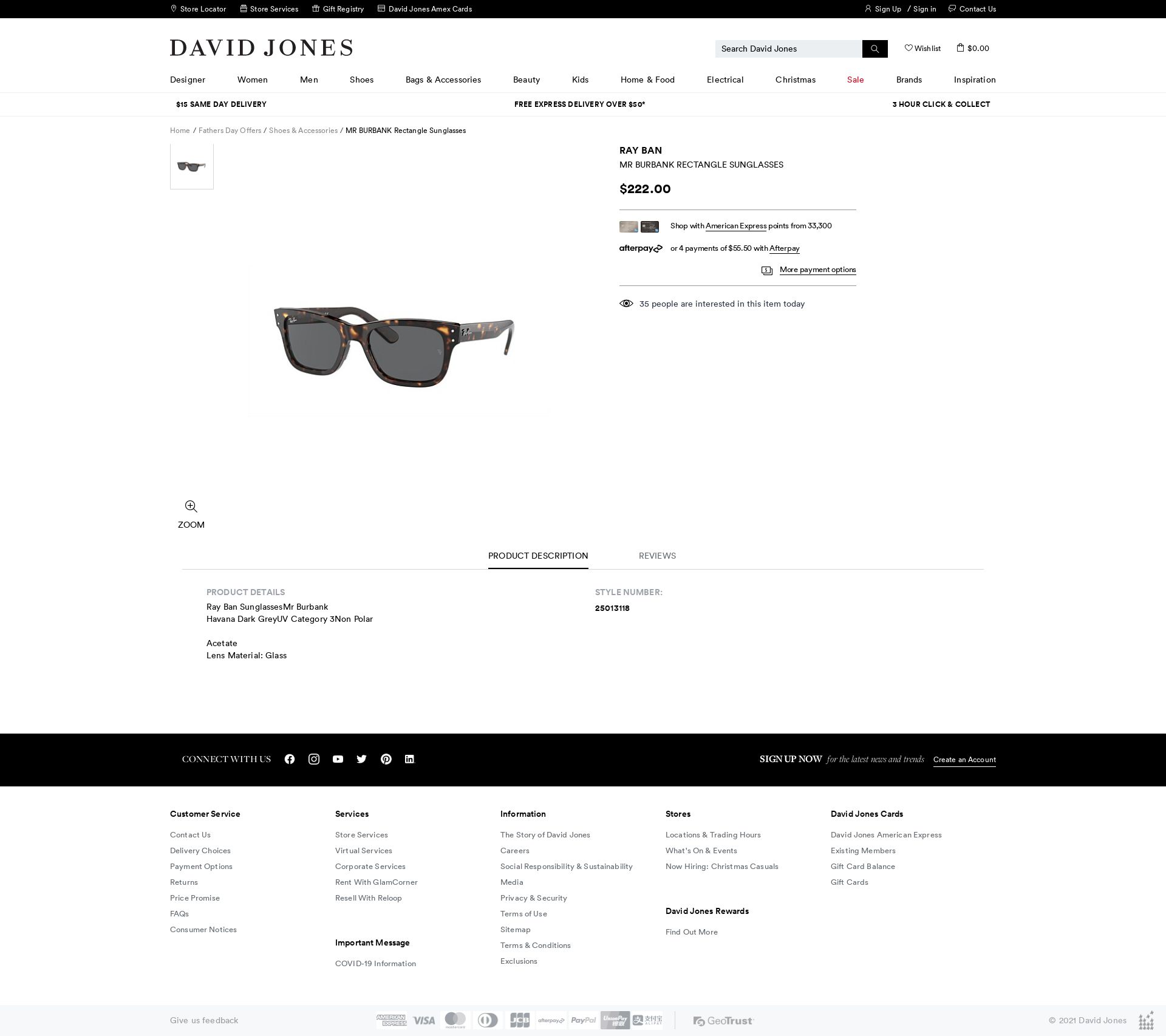Click the Search David Jones field

789,49
